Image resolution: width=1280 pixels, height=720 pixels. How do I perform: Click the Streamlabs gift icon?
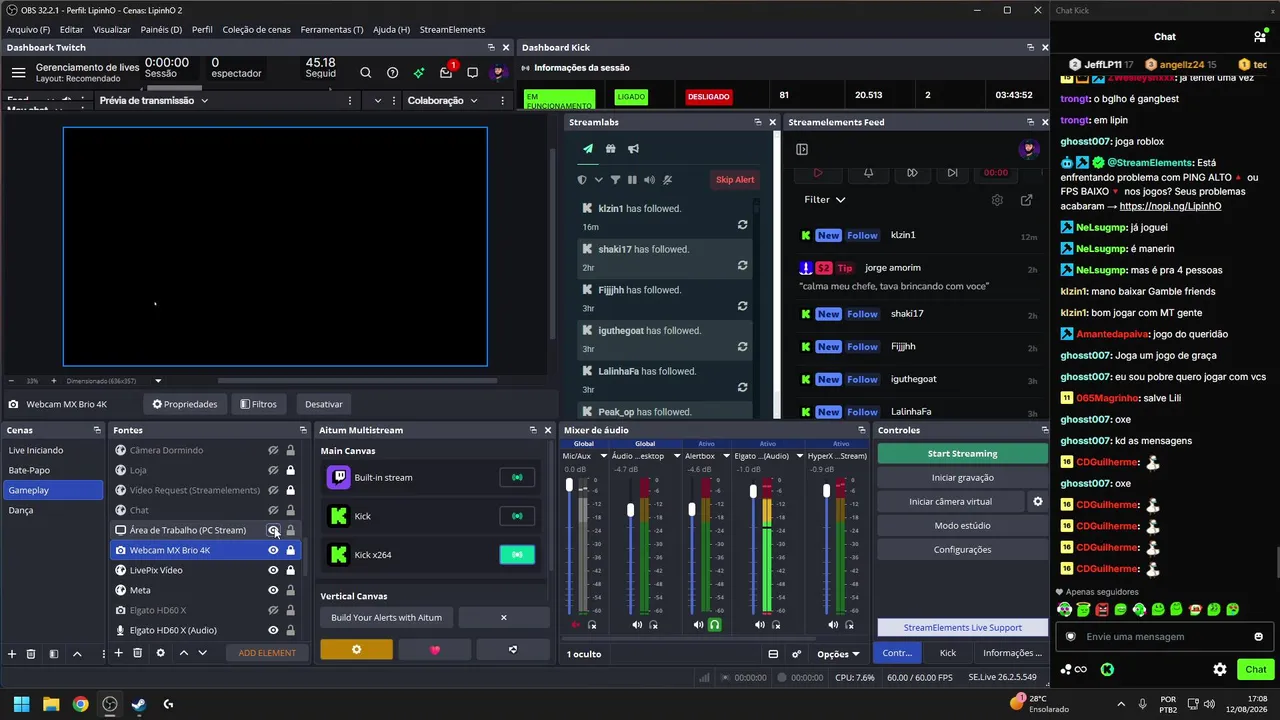(610, 149)
